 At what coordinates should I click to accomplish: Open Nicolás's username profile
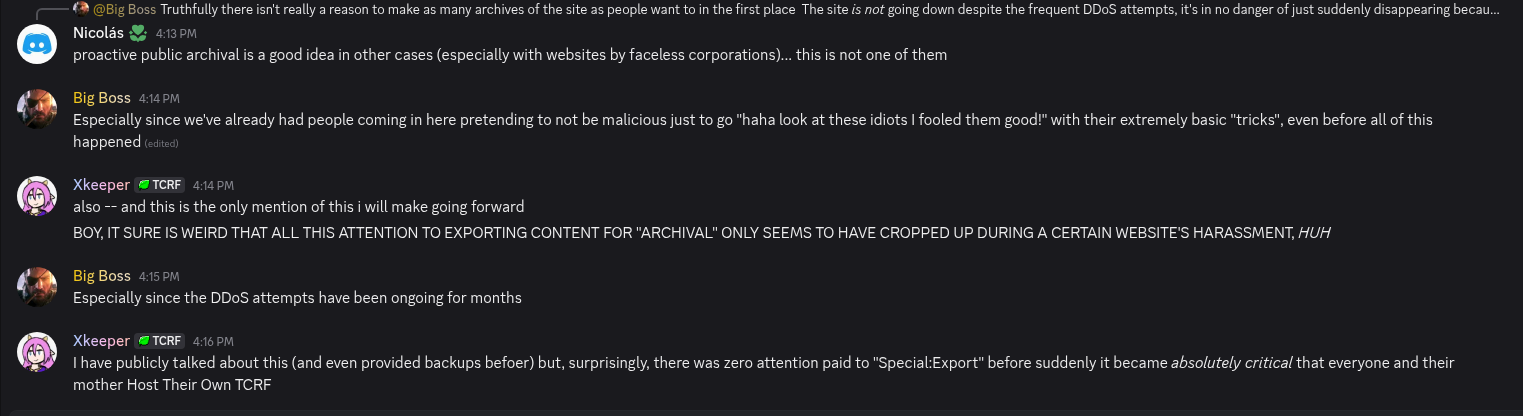[x=99, y=33]
